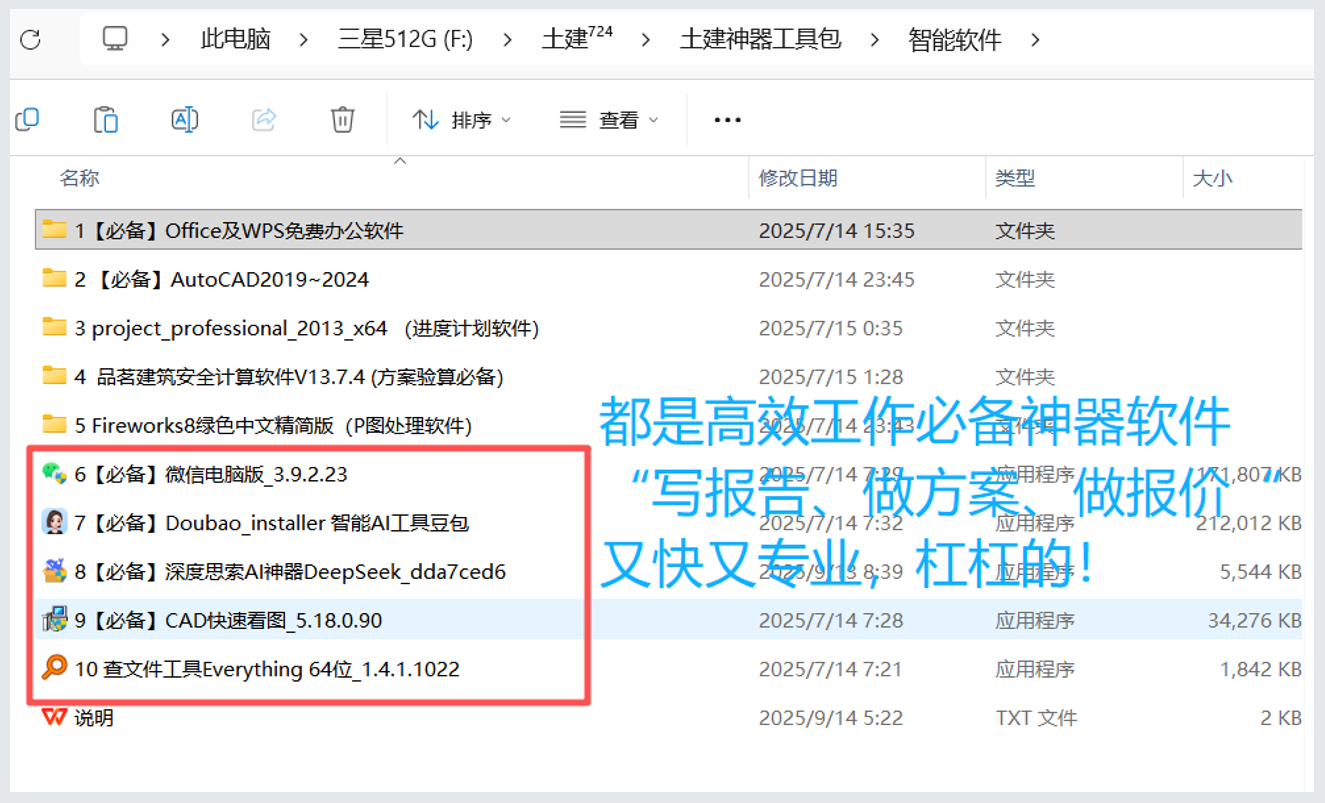The width and height of the screenshot is (1325, 803).
Task: Expand the chevron after 智能软件 breadcrumb
Action: pyautogui.click(x=1035, y=40)
